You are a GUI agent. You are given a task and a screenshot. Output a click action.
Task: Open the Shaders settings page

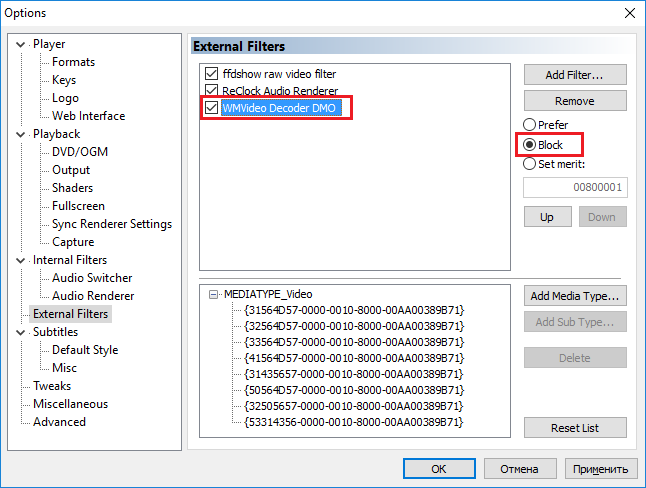pyautogui.click(x=72, y=188)
